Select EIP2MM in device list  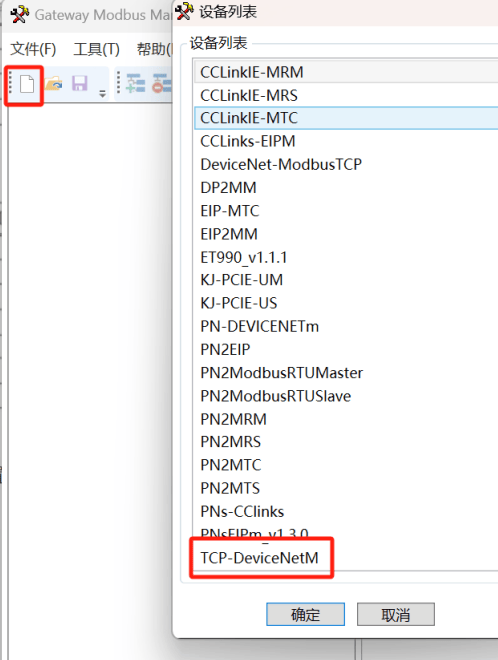(346, 234)
